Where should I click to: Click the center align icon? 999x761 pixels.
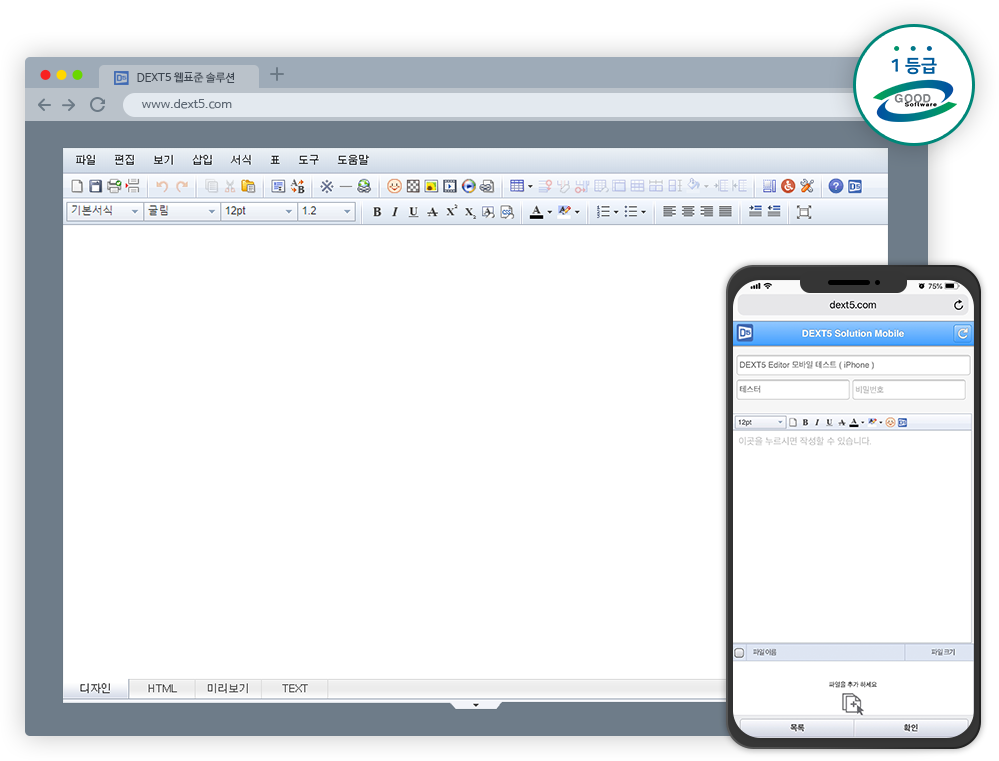[x=688, y=212]
